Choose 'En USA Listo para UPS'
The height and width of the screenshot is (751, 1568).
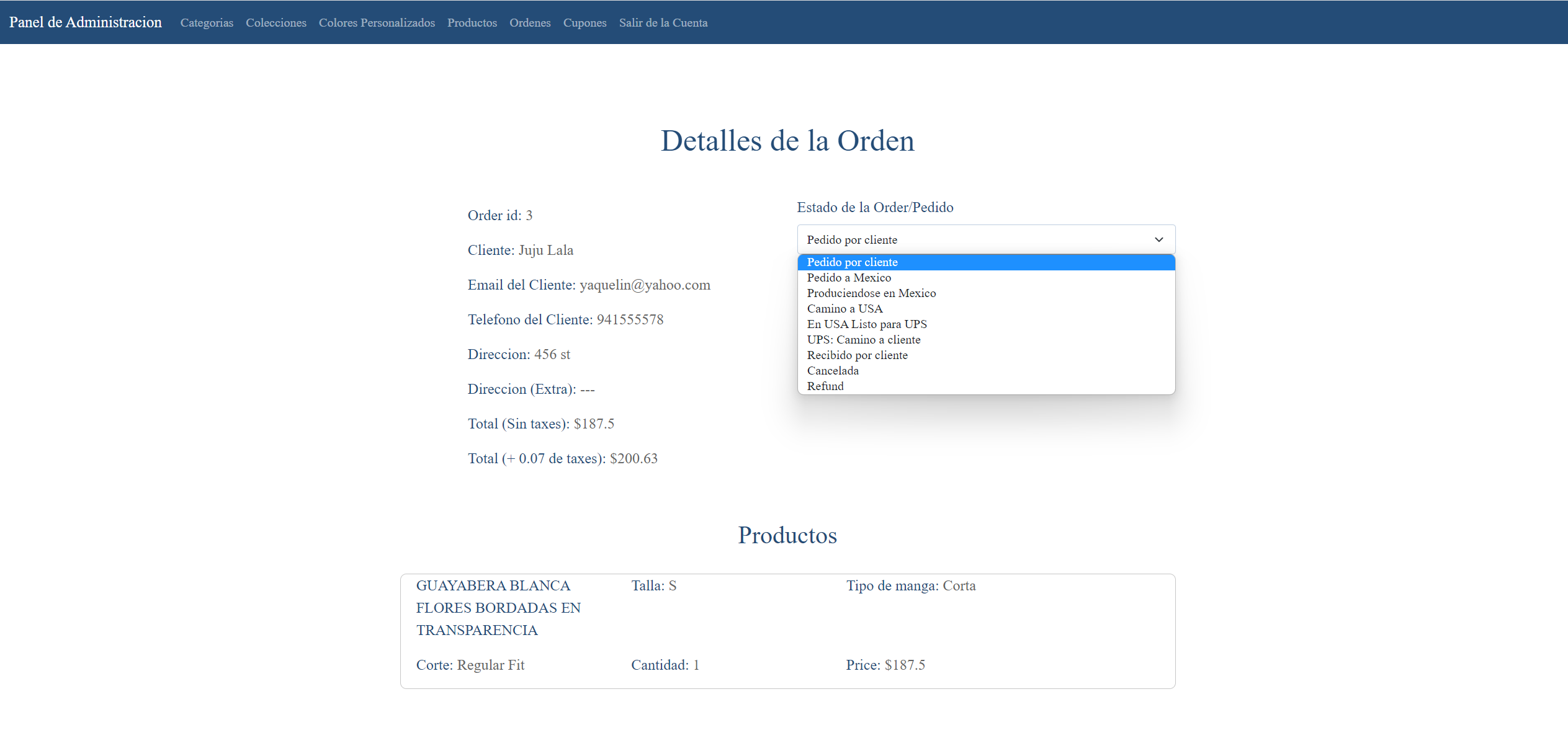tap(867, 324)
